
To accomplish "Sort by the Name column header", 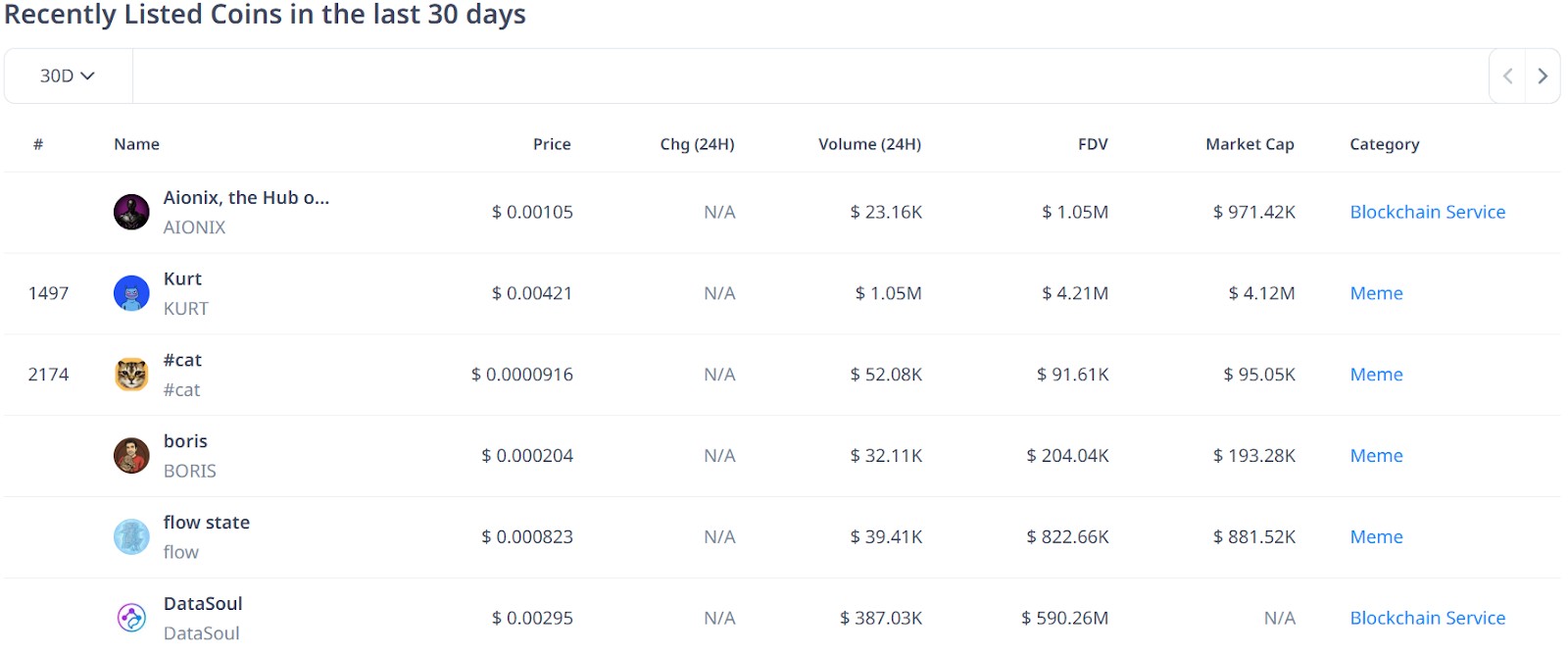I will pos(136,144).
